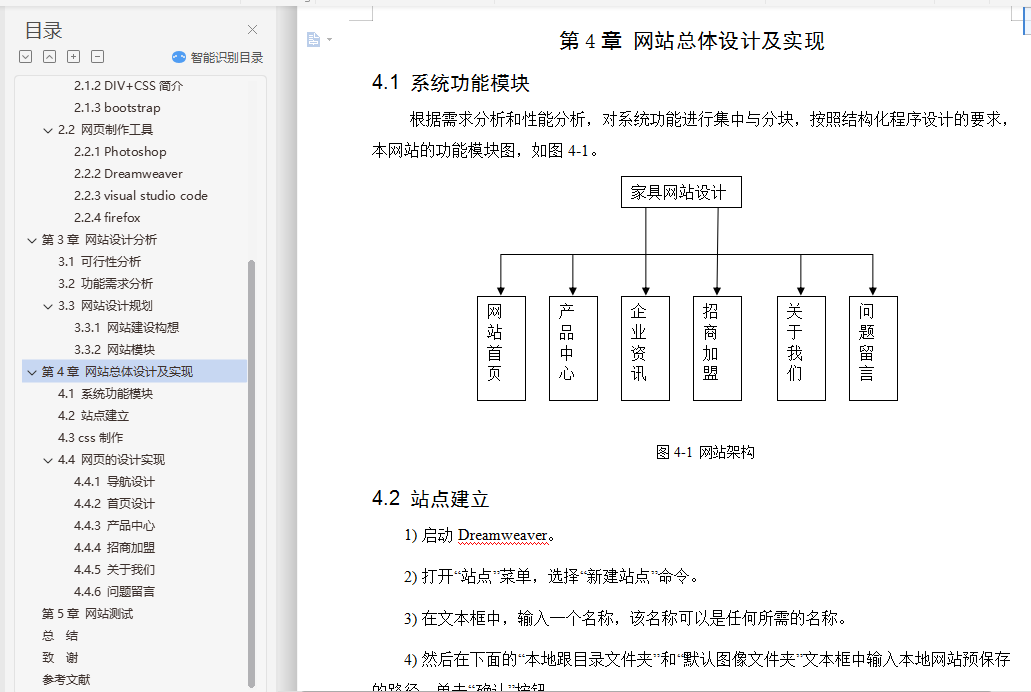Image resolution: width=1031 pixels, height=692 pixels.
Task: Jump to 2.2.1 Photoshop entry
Action: coord(120,151)
